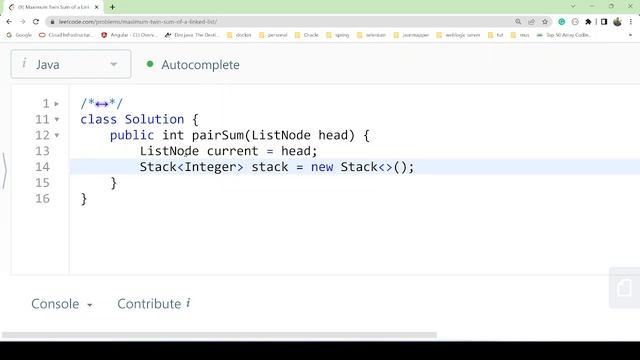The height and width of the screenshot is (360, 640).
Task: Open the CloudInfrastructure bookmark
Action: pyautogui.click(x=66, y=35)
